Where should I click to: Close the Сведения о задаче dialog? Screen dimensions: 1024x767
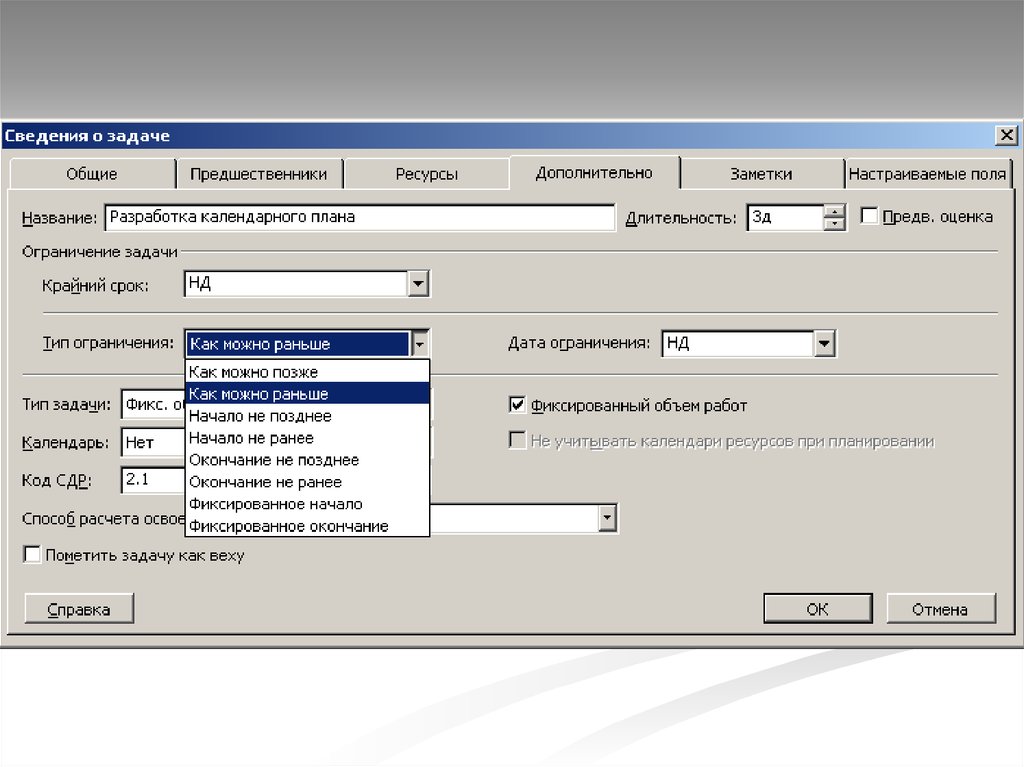(1005, 136)
